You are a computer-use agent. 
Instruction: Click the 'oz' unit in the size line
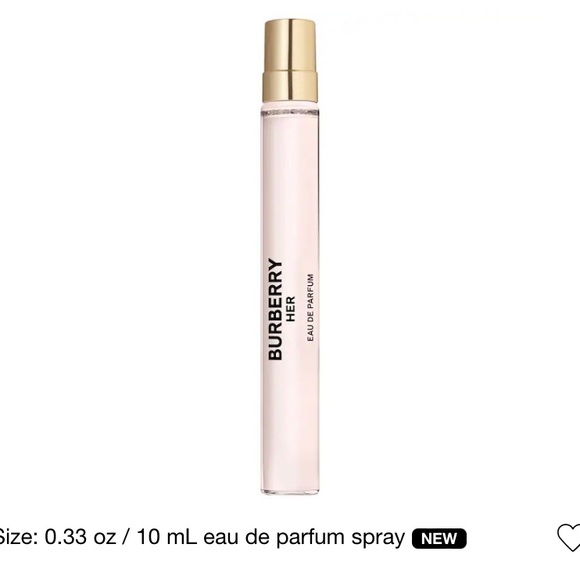[x=105, y=539]
